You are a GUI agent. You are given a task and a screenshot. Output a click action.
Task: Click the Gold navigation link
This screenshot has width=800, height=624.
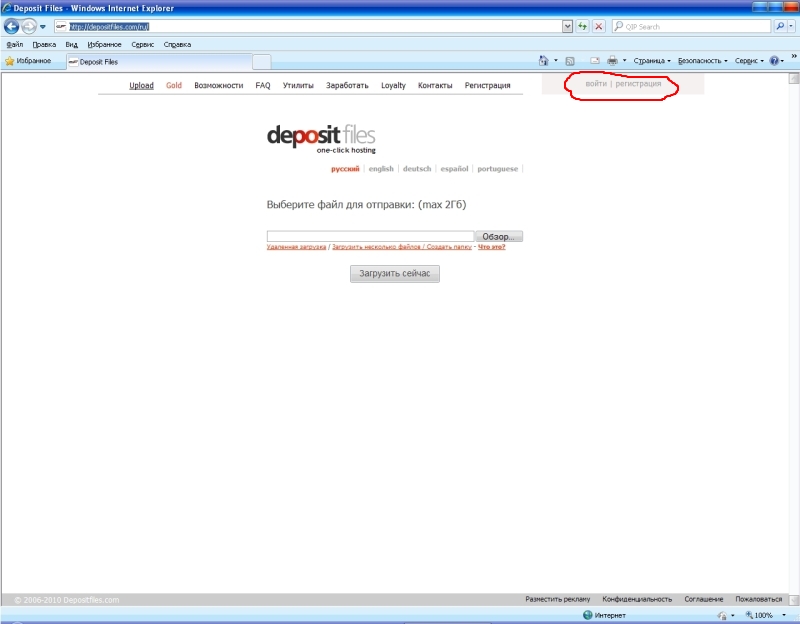[x=173, y=85]
